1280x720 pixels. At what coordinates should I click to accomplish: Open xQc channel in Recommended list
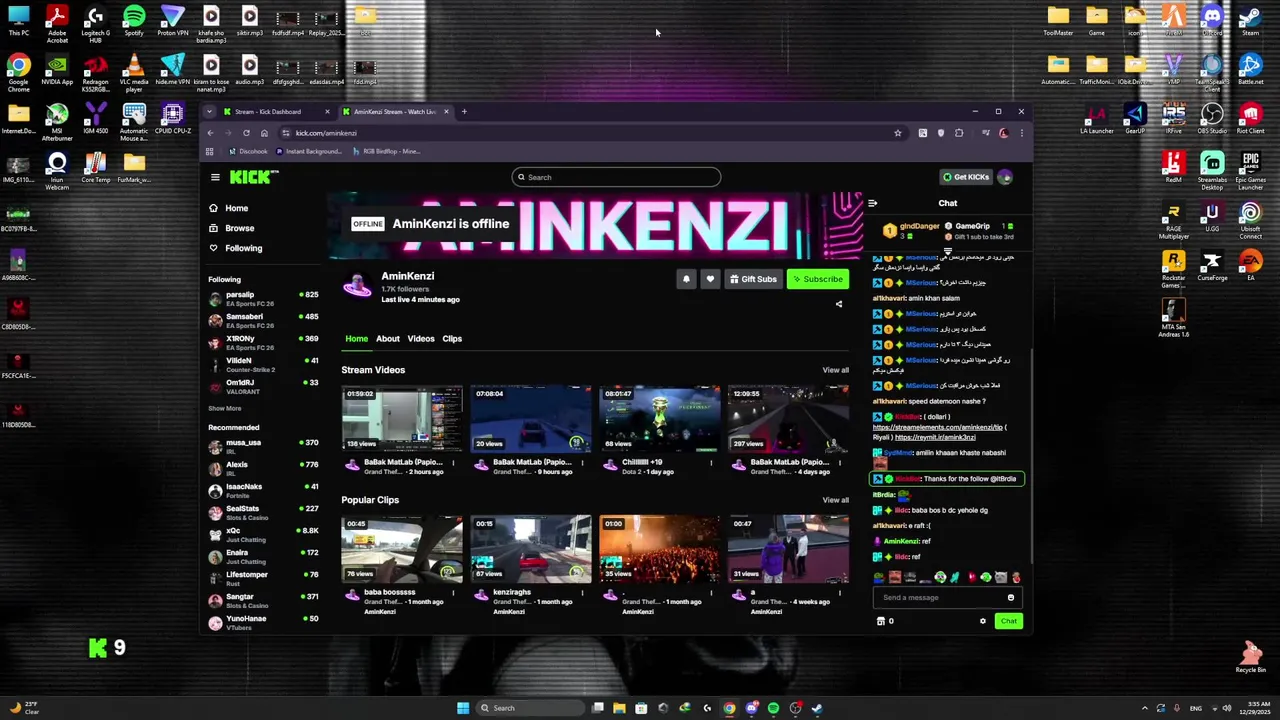pyautogui.click(x=263, y=534)
